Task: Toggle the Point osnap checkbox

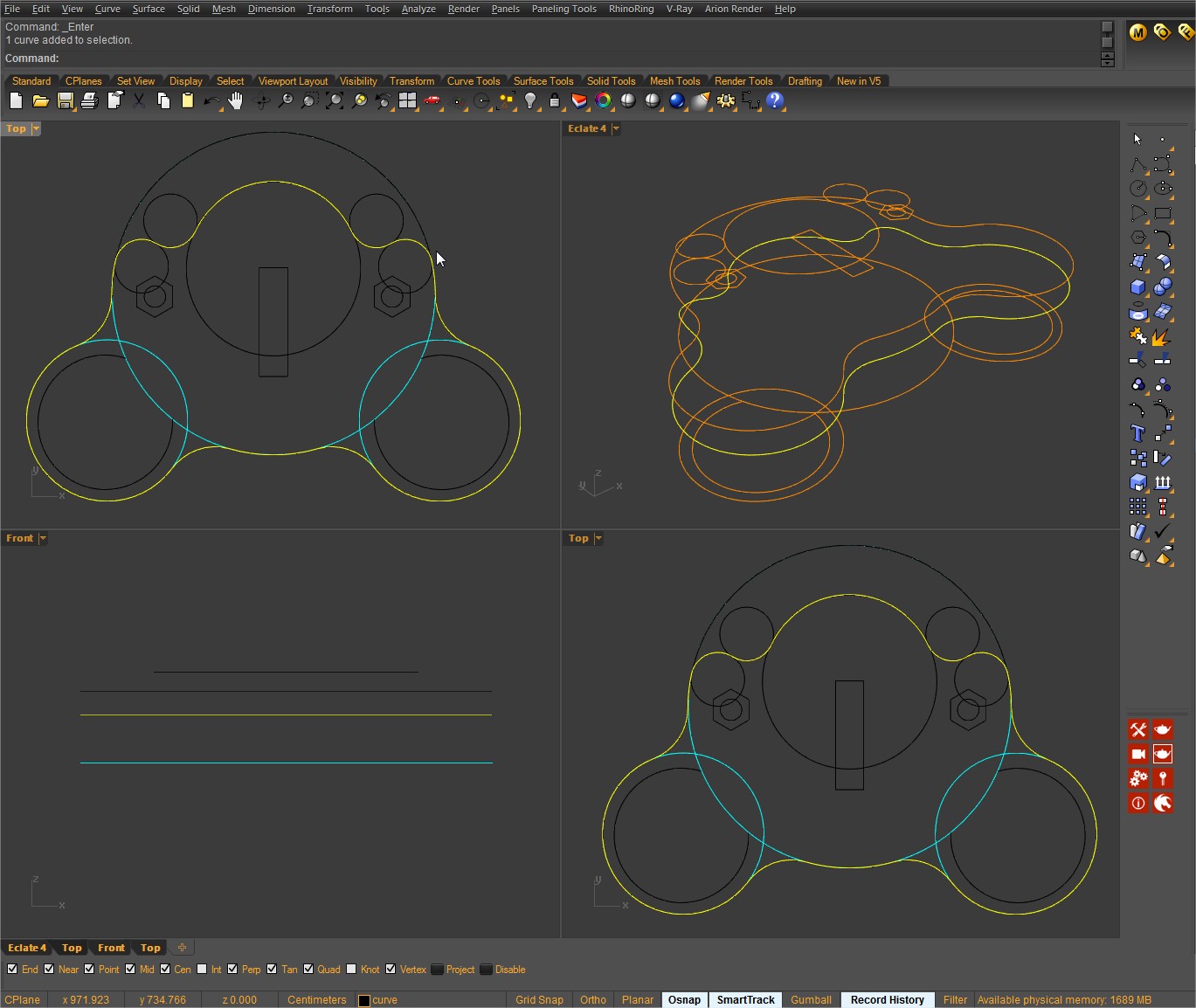Action: [x=89, y=969]
